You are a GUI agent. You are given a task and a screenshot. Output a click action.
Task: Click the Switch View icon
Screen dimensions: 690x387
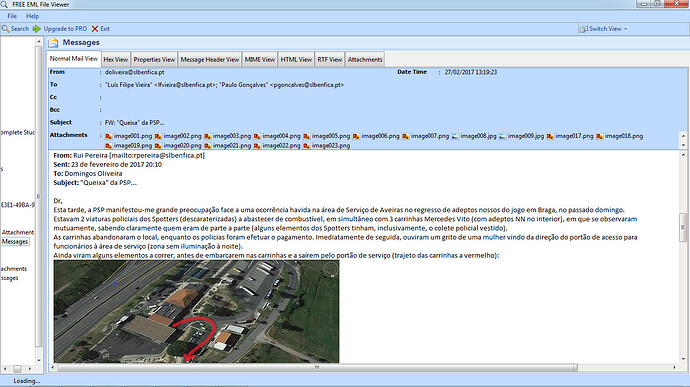(x=584, y=29)
